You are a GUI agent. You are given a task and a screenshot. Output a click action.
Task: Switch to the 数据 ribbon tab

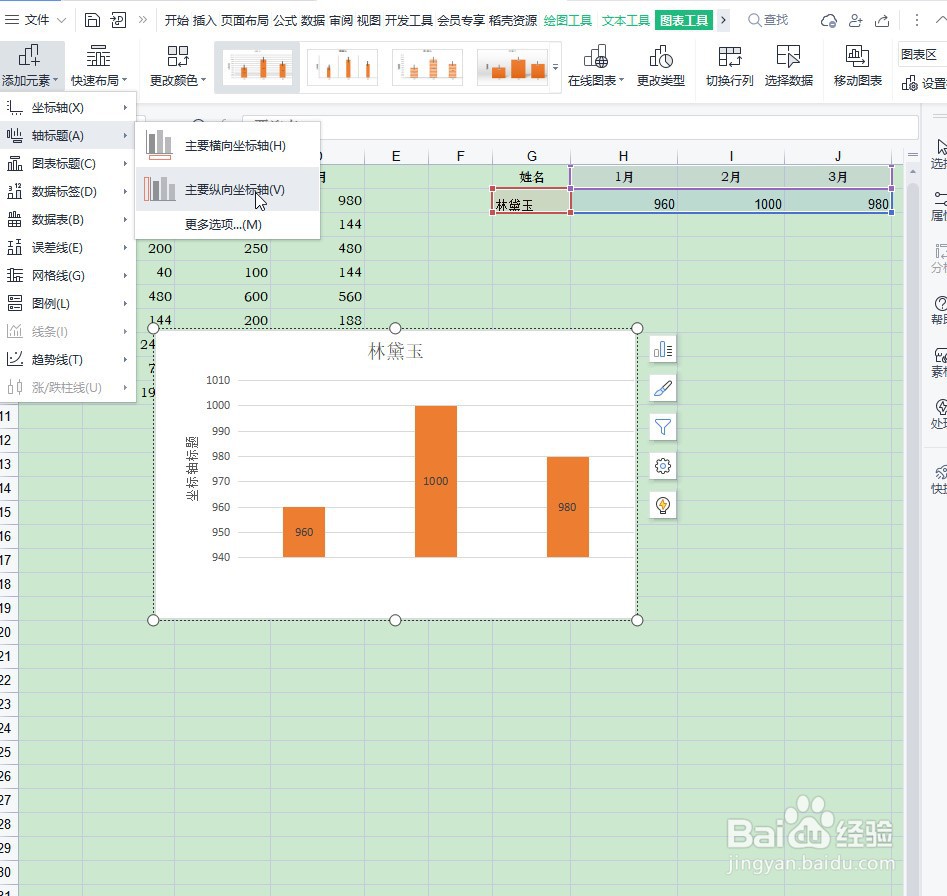(313, 21)
